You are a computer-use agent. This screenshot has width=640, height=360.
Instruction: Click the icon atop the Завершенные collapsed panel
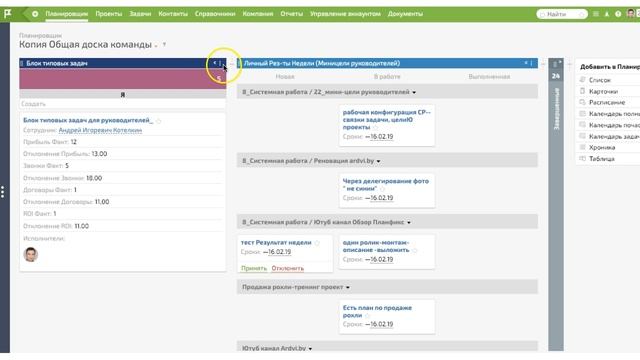pos(556,64)
